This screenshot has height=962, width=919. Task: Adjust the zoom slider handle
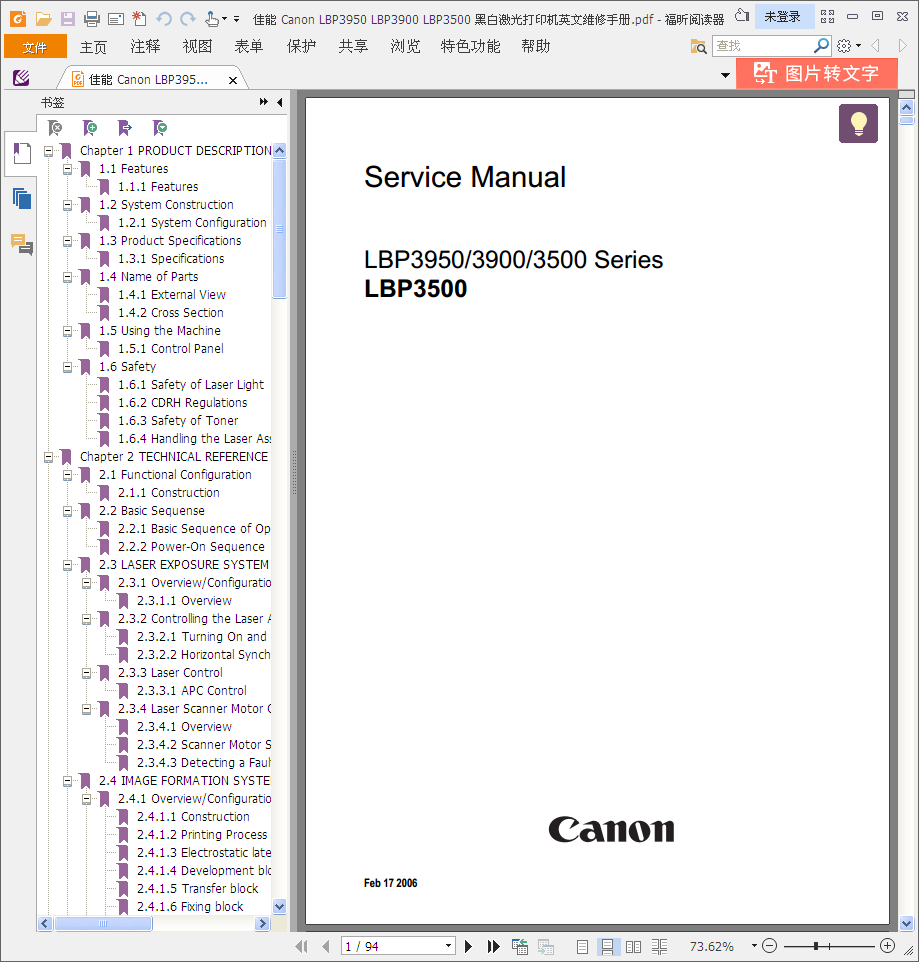click(816, 946)
